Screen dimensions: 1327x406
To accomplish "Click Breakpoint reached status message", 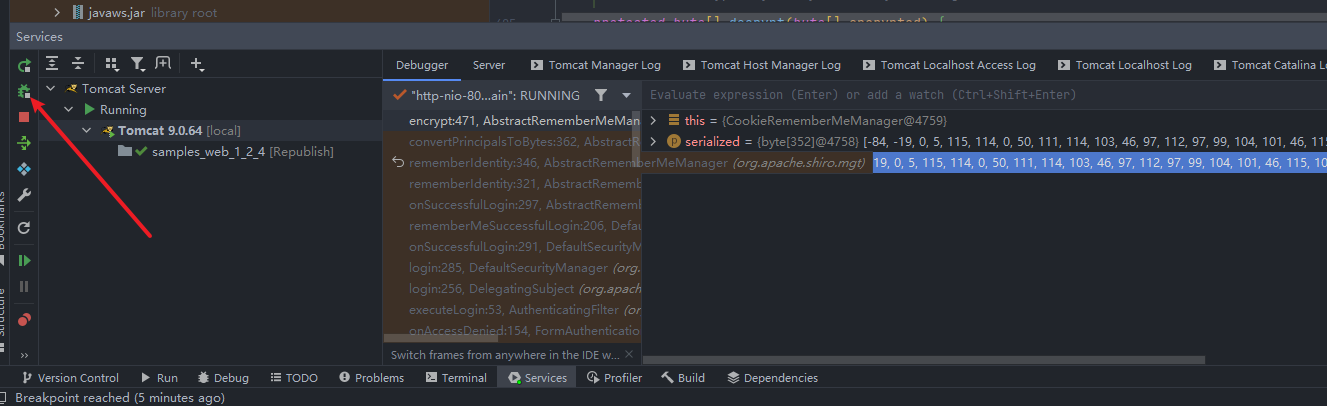I will tap(119, 397).
